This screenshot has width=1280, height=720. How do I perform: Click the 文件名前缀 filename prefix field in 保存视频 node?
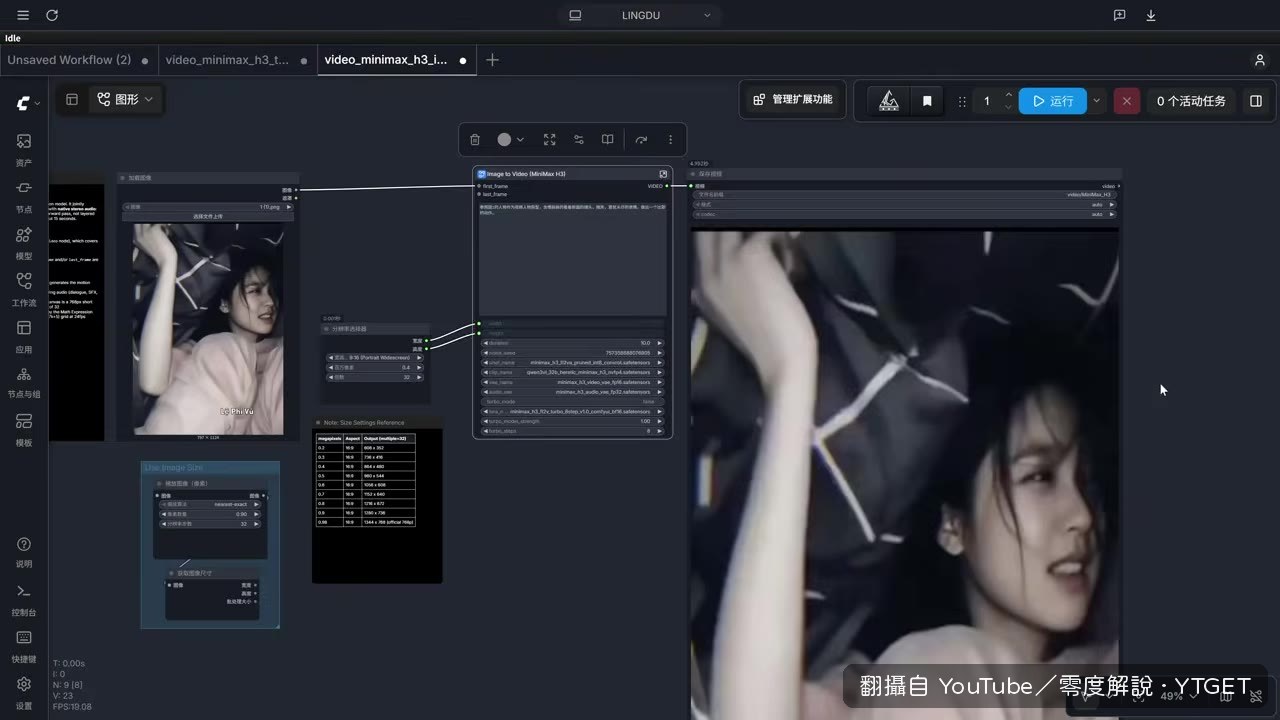pyautogui.click(x=905, y=195)
